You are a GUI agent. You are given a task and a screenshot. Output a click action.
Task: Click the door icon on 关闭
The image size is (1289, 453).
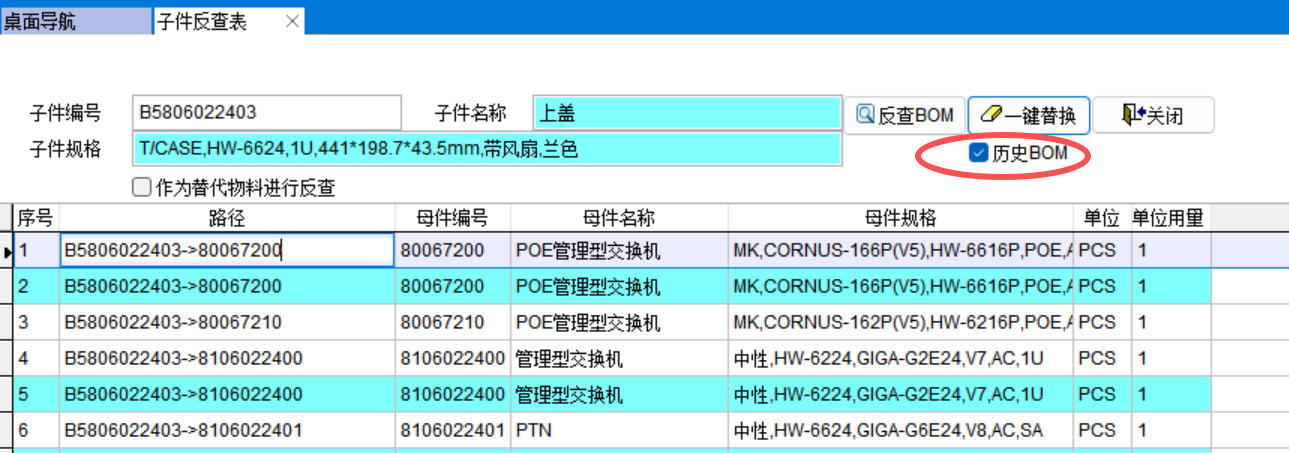click(1132, 115)
